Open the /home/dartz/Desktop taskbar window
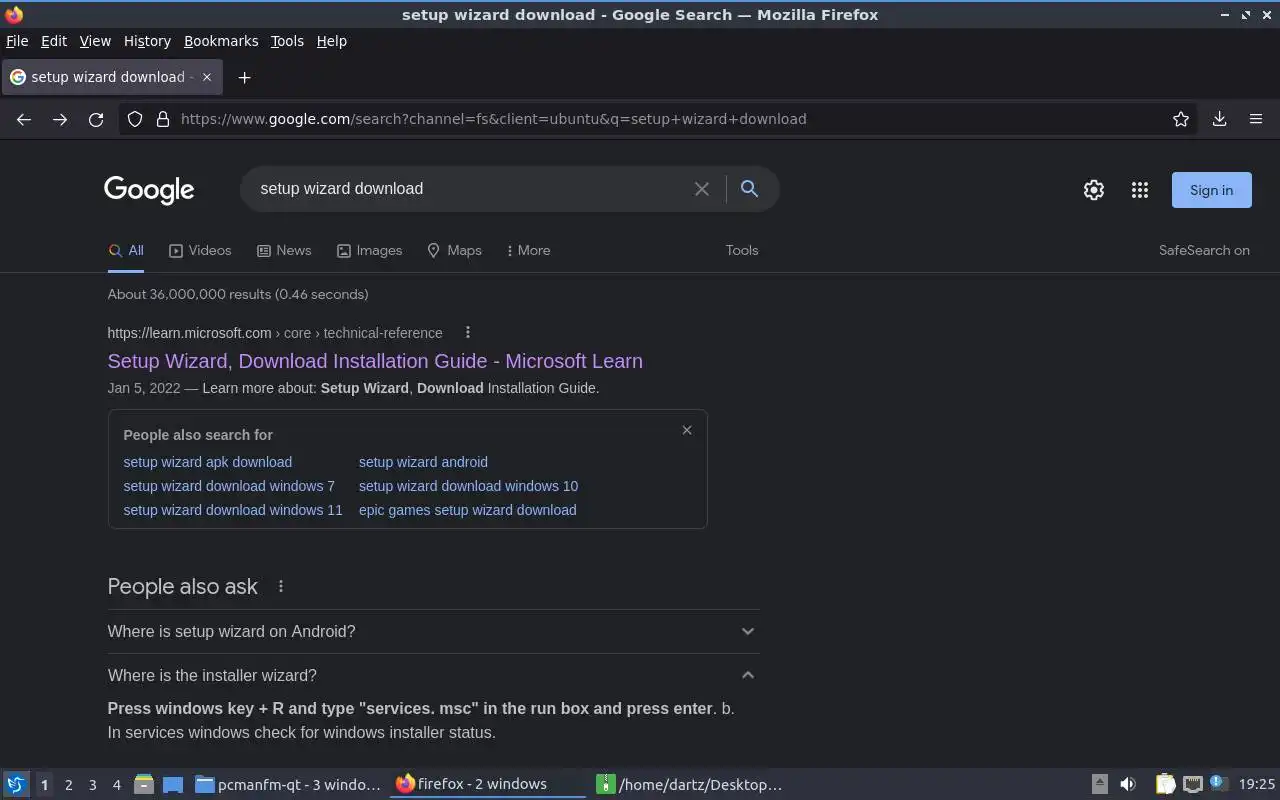Screen dimensions: 1280x800 pyautogui.click(x=689, y=784)
